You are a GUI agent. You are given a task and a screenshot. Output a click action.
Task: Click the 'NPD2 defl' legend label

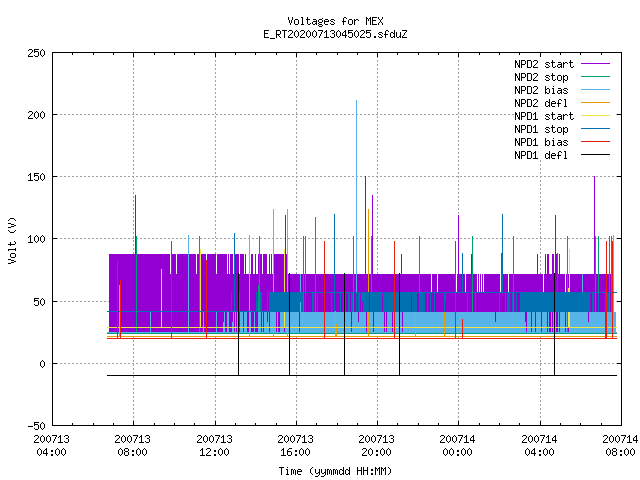click(x=541, y=103)
